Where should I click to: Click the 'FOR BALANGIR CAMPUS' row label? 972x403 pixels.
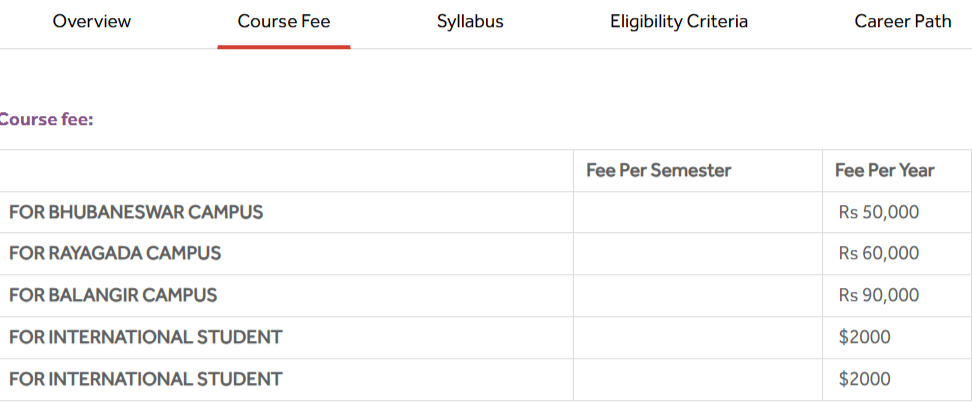pos(113,295)
